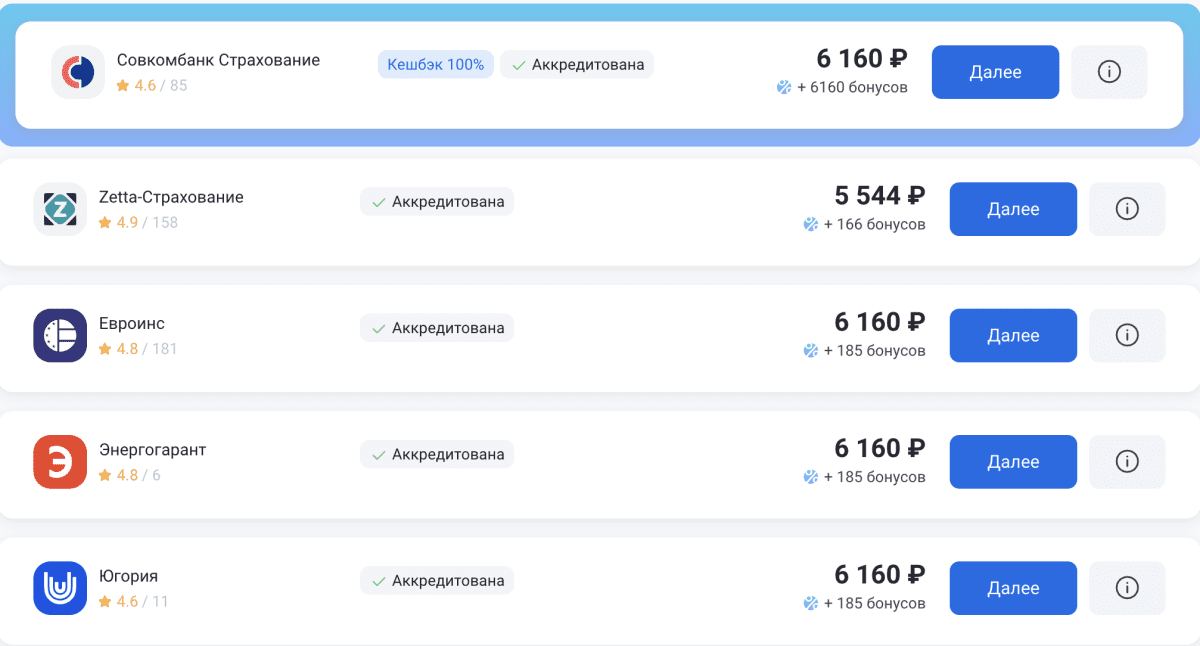The image size is (1200, 646).
Task: Click the Zetta-Страхование company name
Action: coord(171,197)
